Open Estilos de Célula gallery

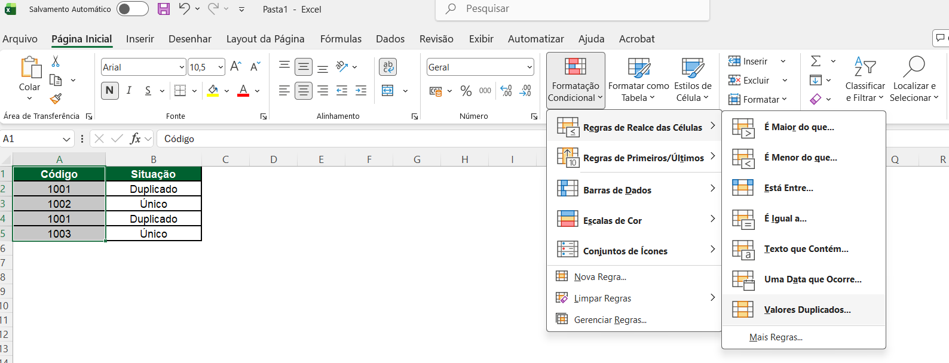tap(692, 80)
